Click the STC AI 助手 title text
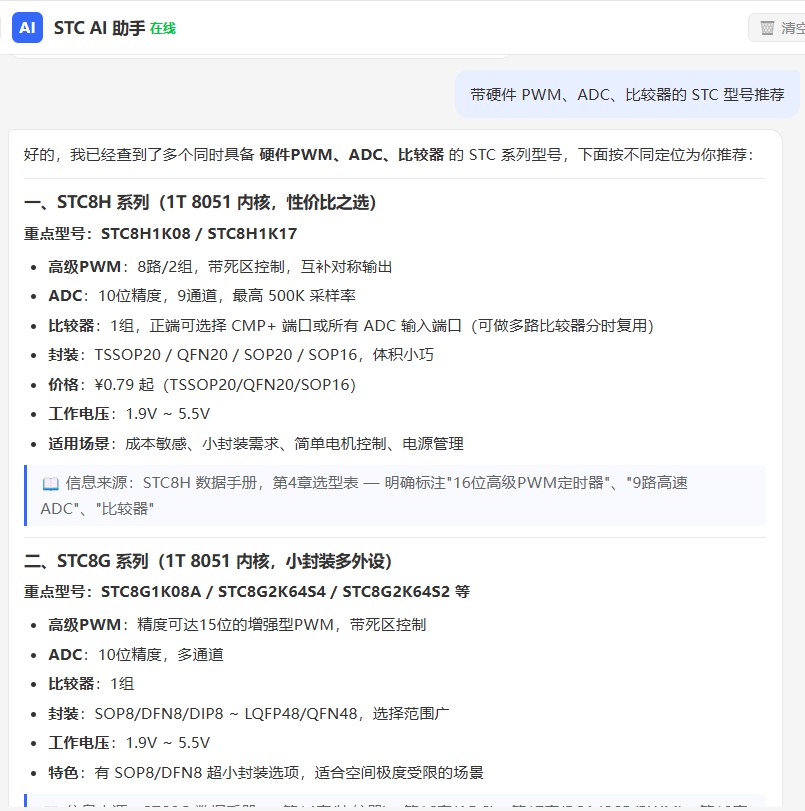This screenshot has width=805, height=811. pyautogui.click(x=99, y=28)
